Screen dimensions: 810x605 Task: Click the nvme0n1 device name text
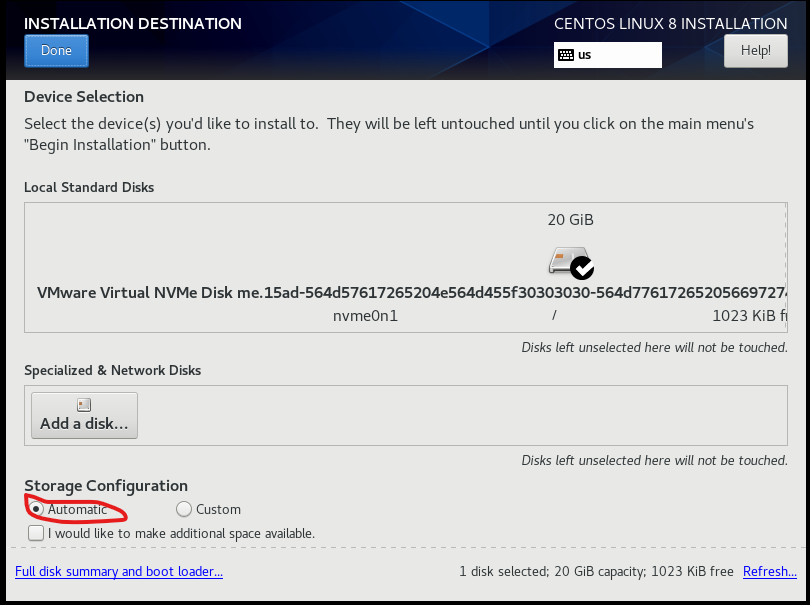coord(365,316)
